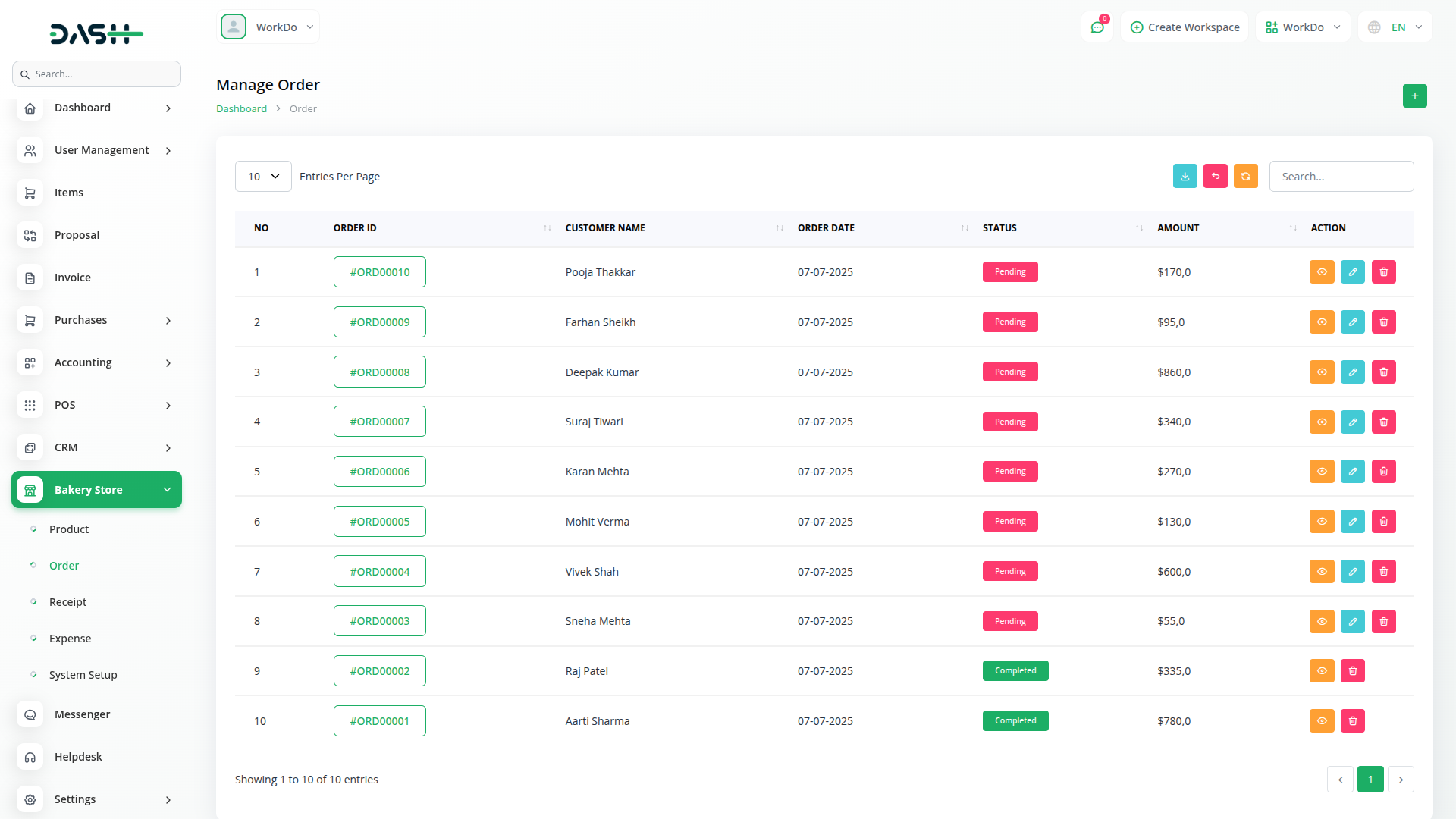
Task: Click the table search input field
Action: point(1341,177)
